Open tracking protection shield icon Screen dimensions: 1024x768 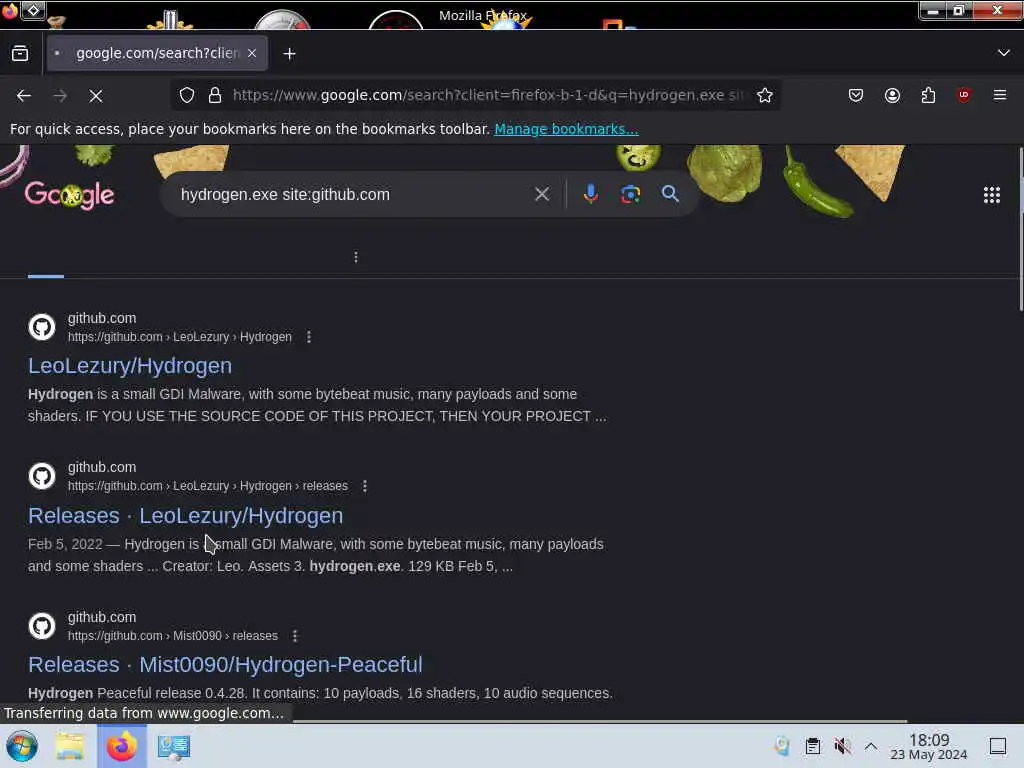pyautogui.click(x=187, y=95)
